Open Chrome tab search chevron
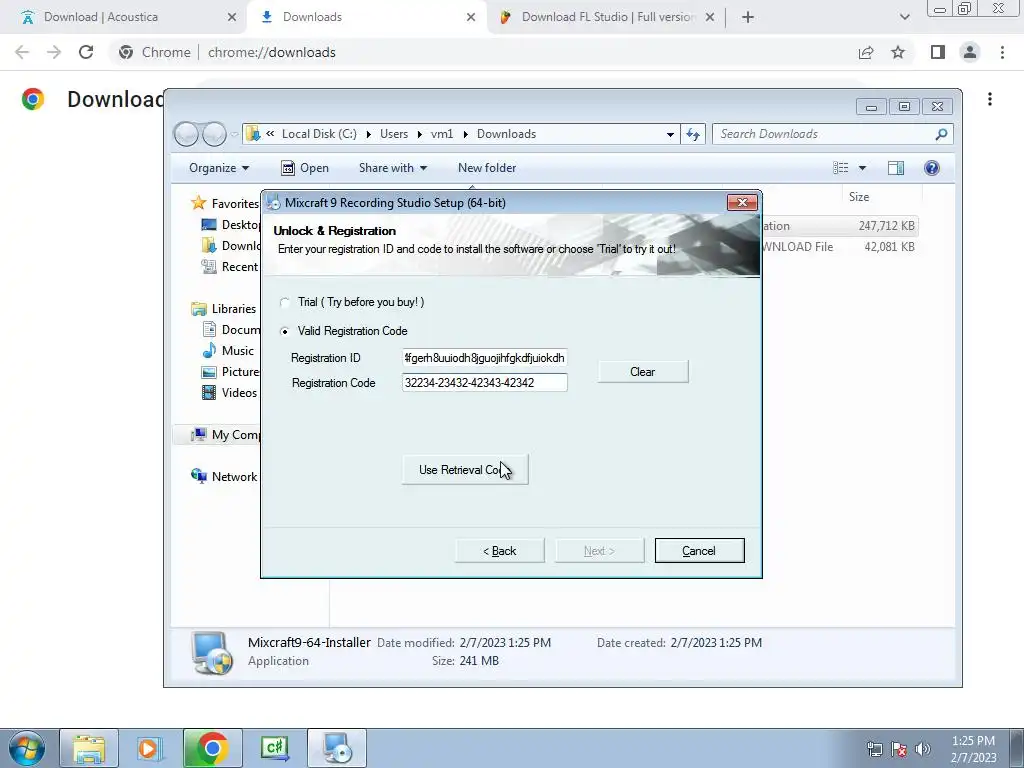Screen dimensions: 1024x768 pos(904,17)
